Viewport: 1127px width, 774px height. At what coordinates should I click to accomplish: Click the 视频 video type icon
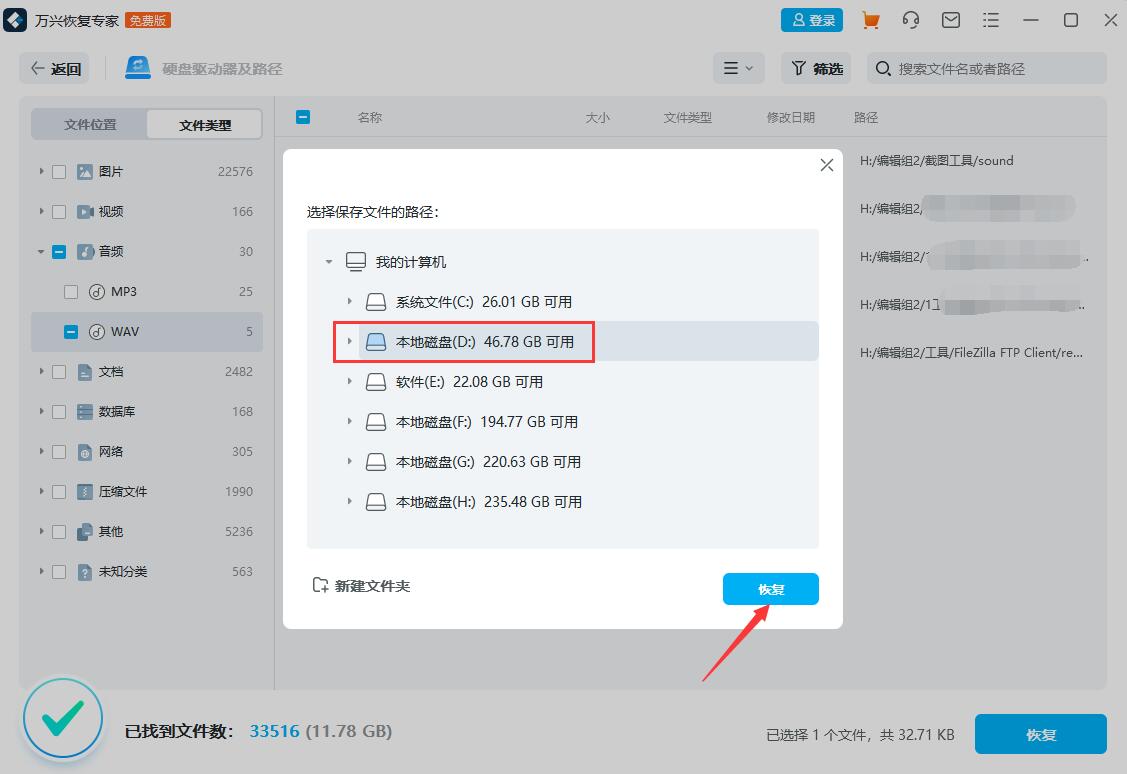85,211
